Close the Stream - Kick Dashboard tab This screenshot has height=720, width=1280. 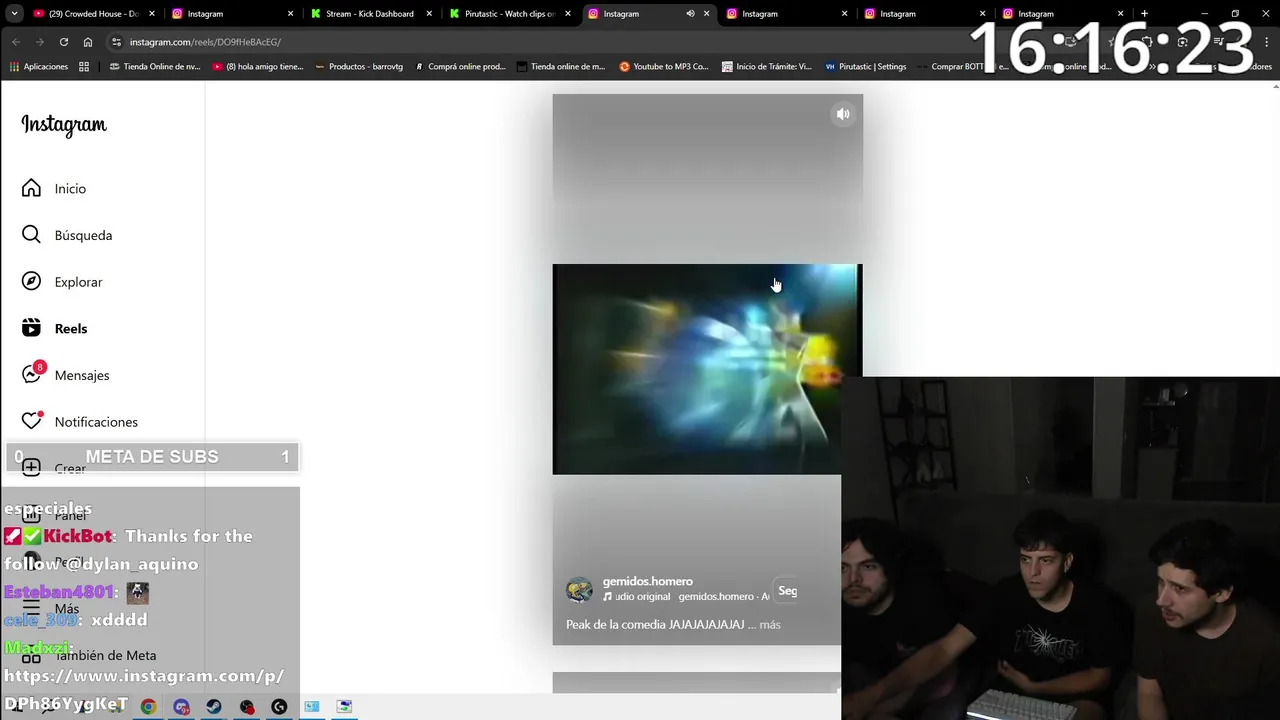pyautogui.click(x=429, y=14)
